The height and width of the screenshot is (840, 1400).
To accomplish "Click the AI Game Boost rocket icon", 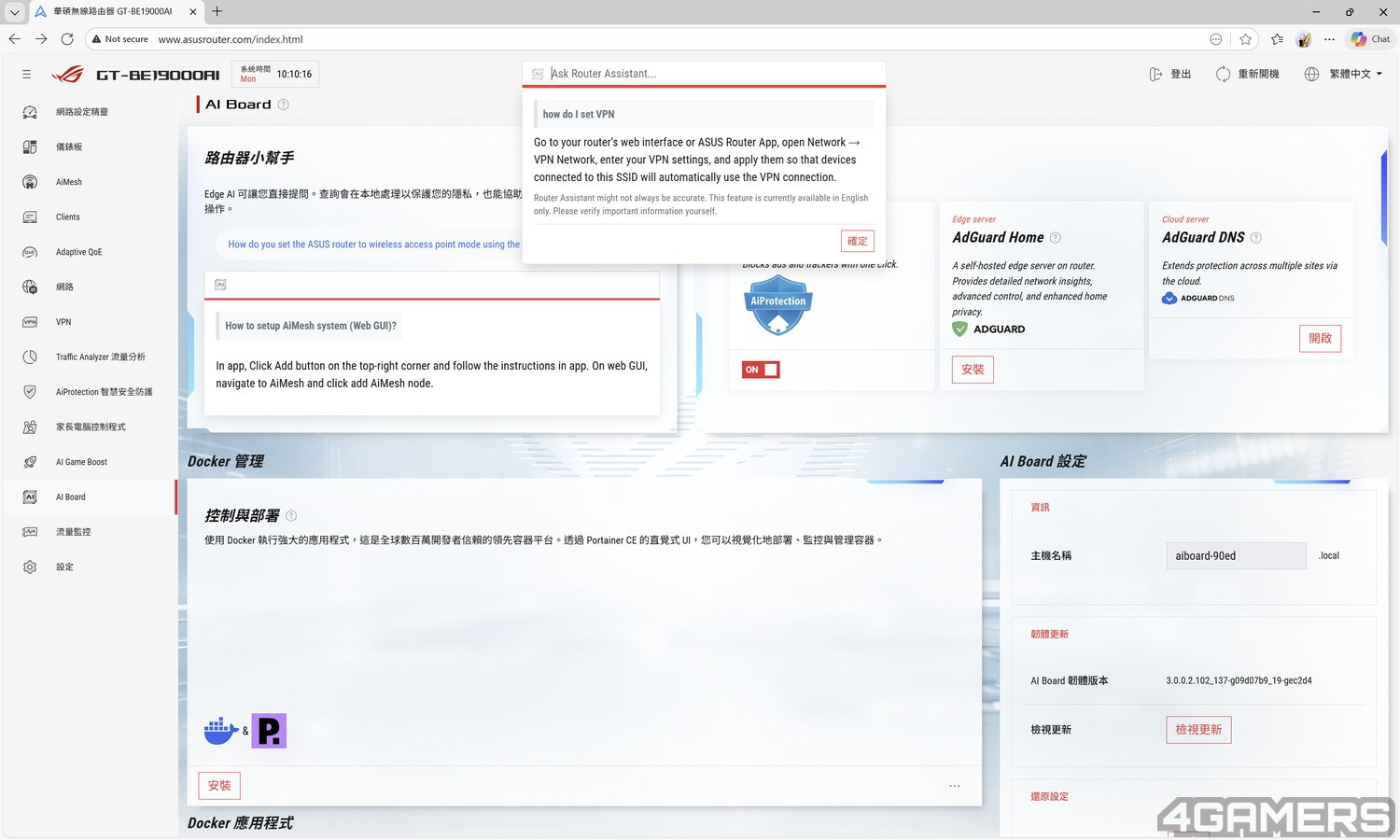I will pyautogui.click(x=30, y=462).
